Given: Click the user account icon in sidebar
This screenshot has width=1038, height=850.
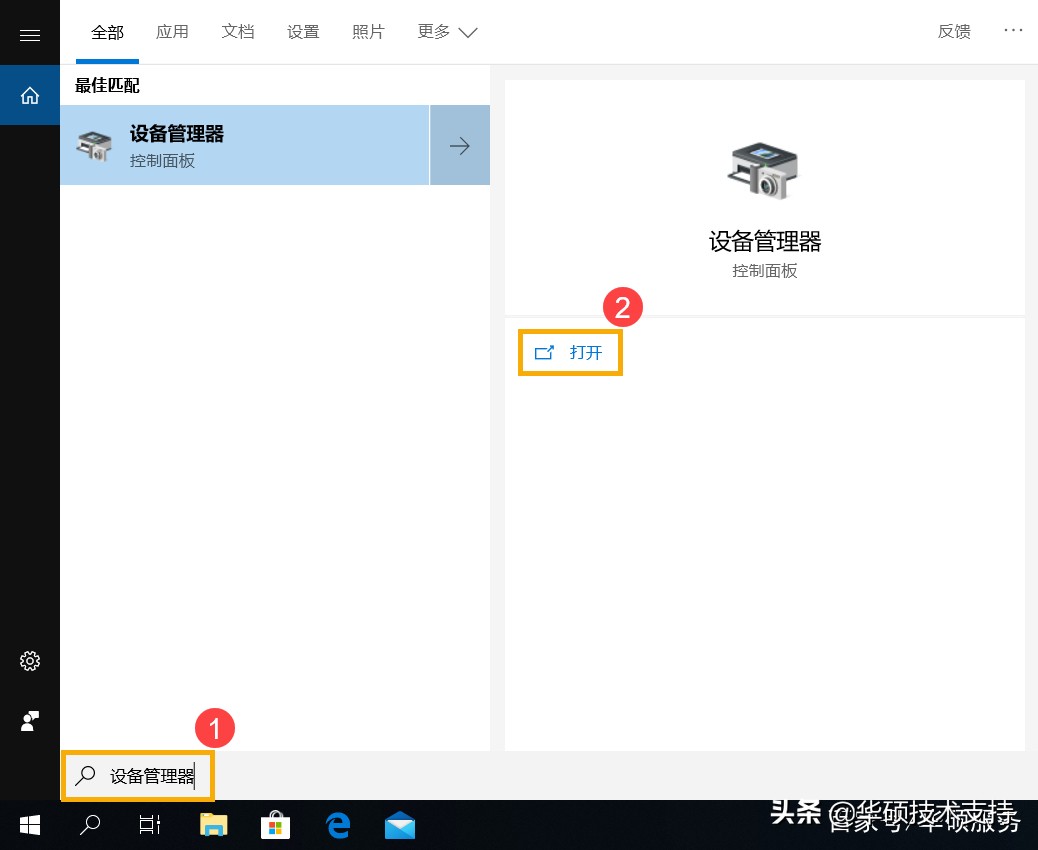Looking at the screenshot, I should (x=30, y=721).
